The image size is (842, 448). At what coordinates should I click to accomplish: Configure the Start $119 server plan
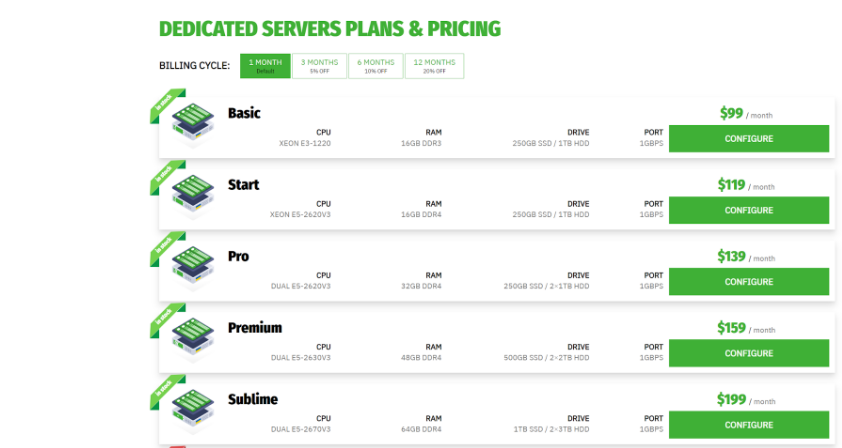[x=749, y=210]
